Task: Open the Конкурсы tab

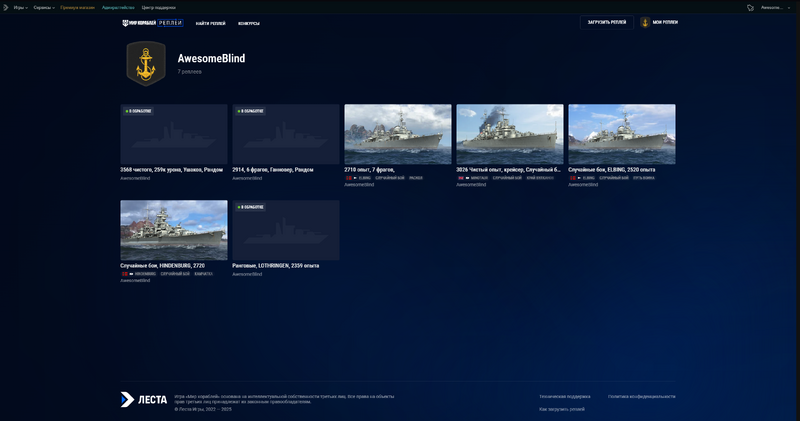Action: tap(248, 23)
